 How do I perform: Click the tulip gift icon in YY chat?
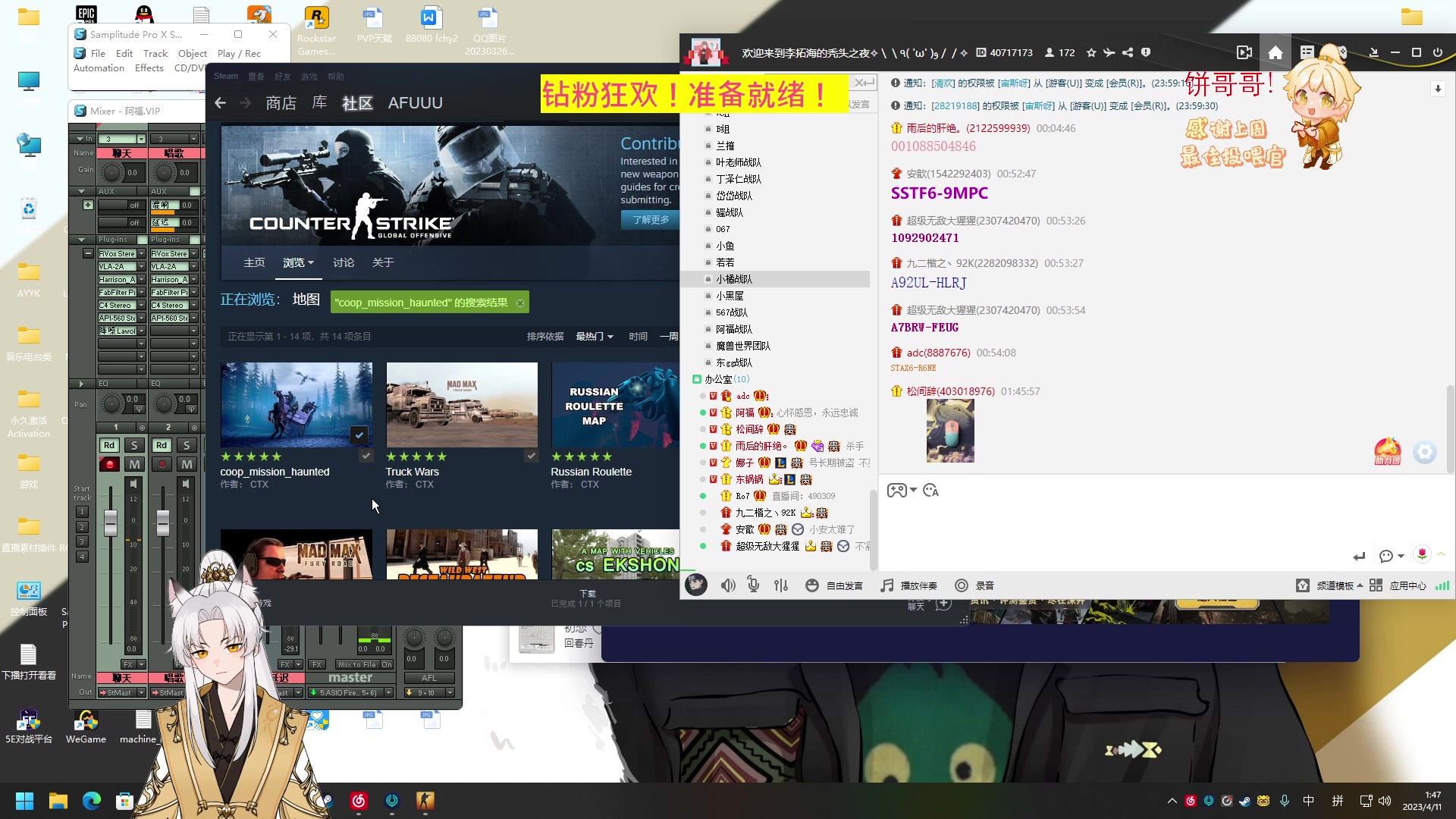[1422, 555]
